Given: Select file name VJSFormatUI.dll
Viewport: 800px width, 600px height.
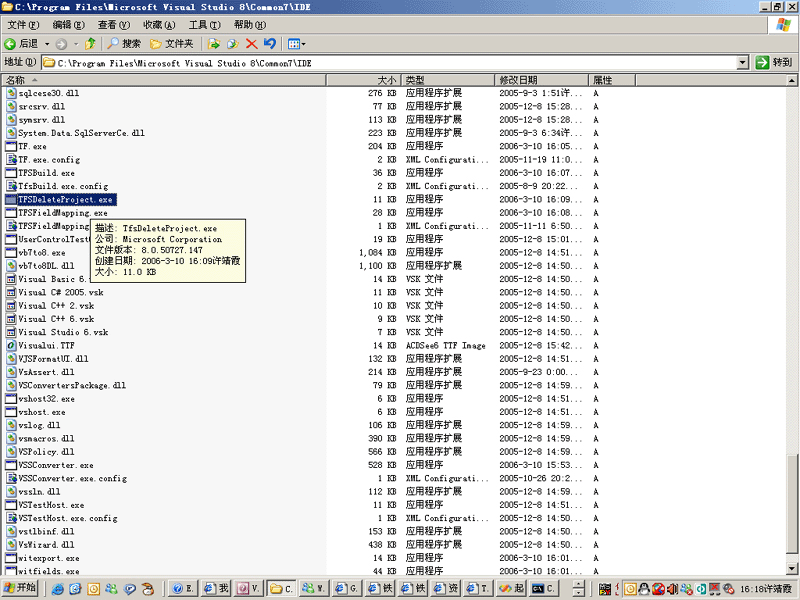Looking at the screenshot, I should click(x=54, y=358).
